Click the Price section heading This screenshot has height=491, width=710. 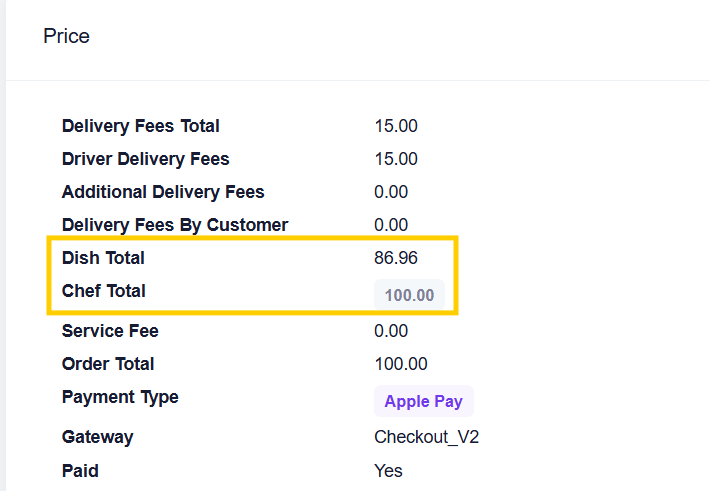point(67,36)
